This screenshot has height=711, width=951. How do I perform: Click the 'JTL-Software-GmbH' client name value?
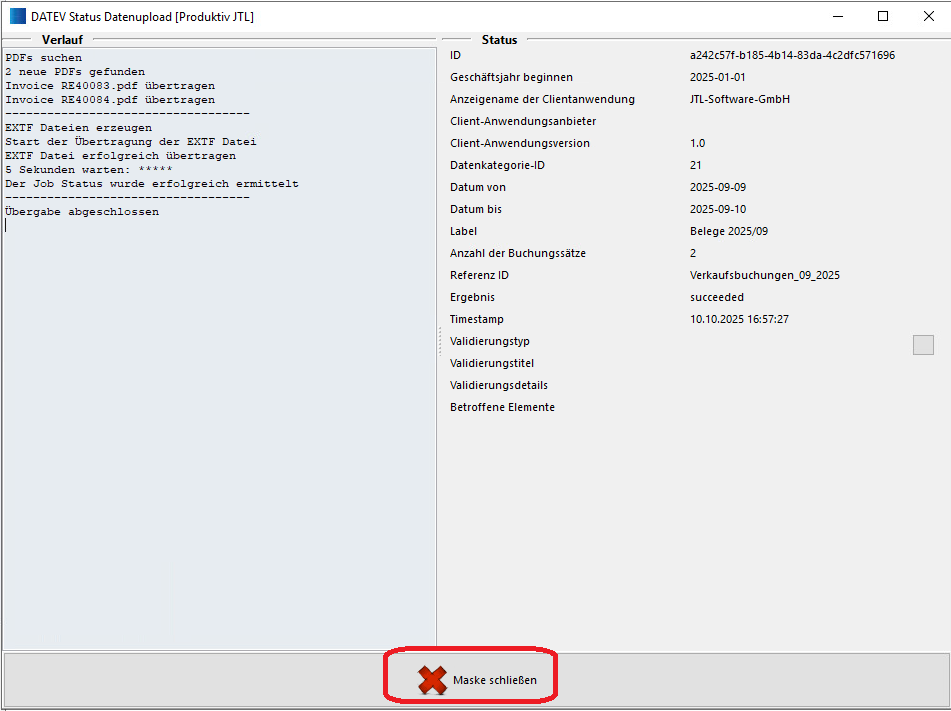[740, 99]
